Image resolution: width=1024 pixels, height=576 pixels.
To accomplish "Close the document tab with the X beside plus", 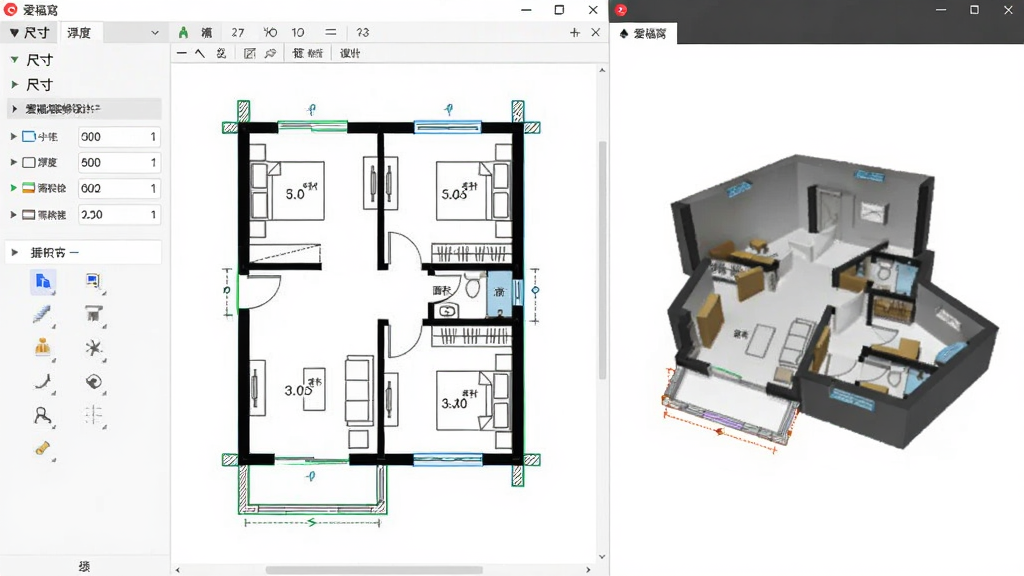I will (x=596, y=32).
